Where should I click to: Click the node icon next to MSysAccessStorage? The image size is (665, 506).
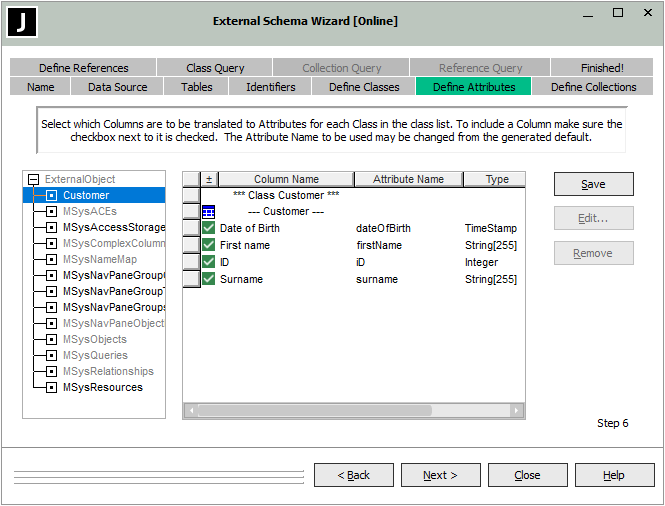coord(51,227)
